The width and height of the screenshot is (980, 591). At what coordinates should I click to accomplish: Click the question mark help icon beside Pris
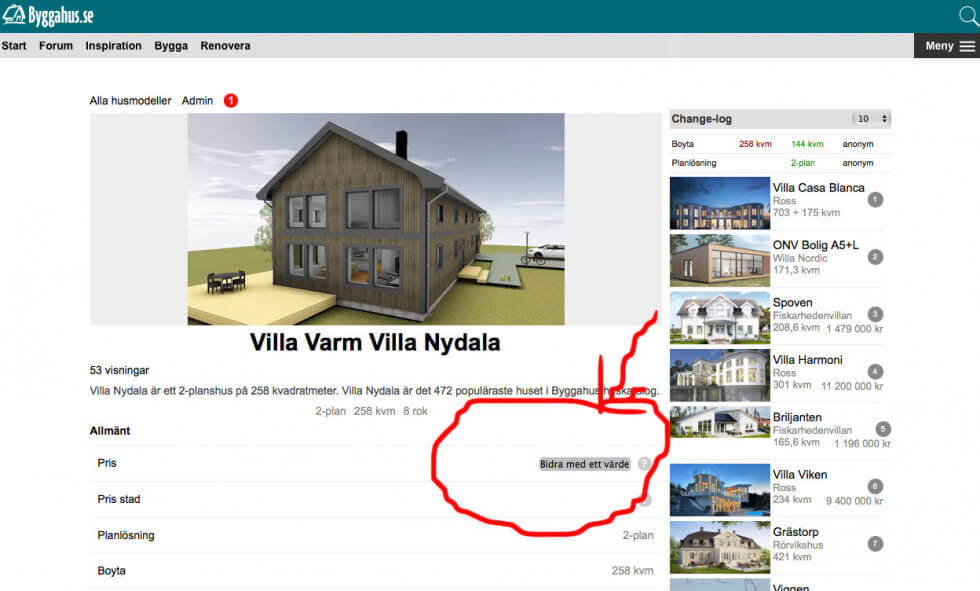646,463
